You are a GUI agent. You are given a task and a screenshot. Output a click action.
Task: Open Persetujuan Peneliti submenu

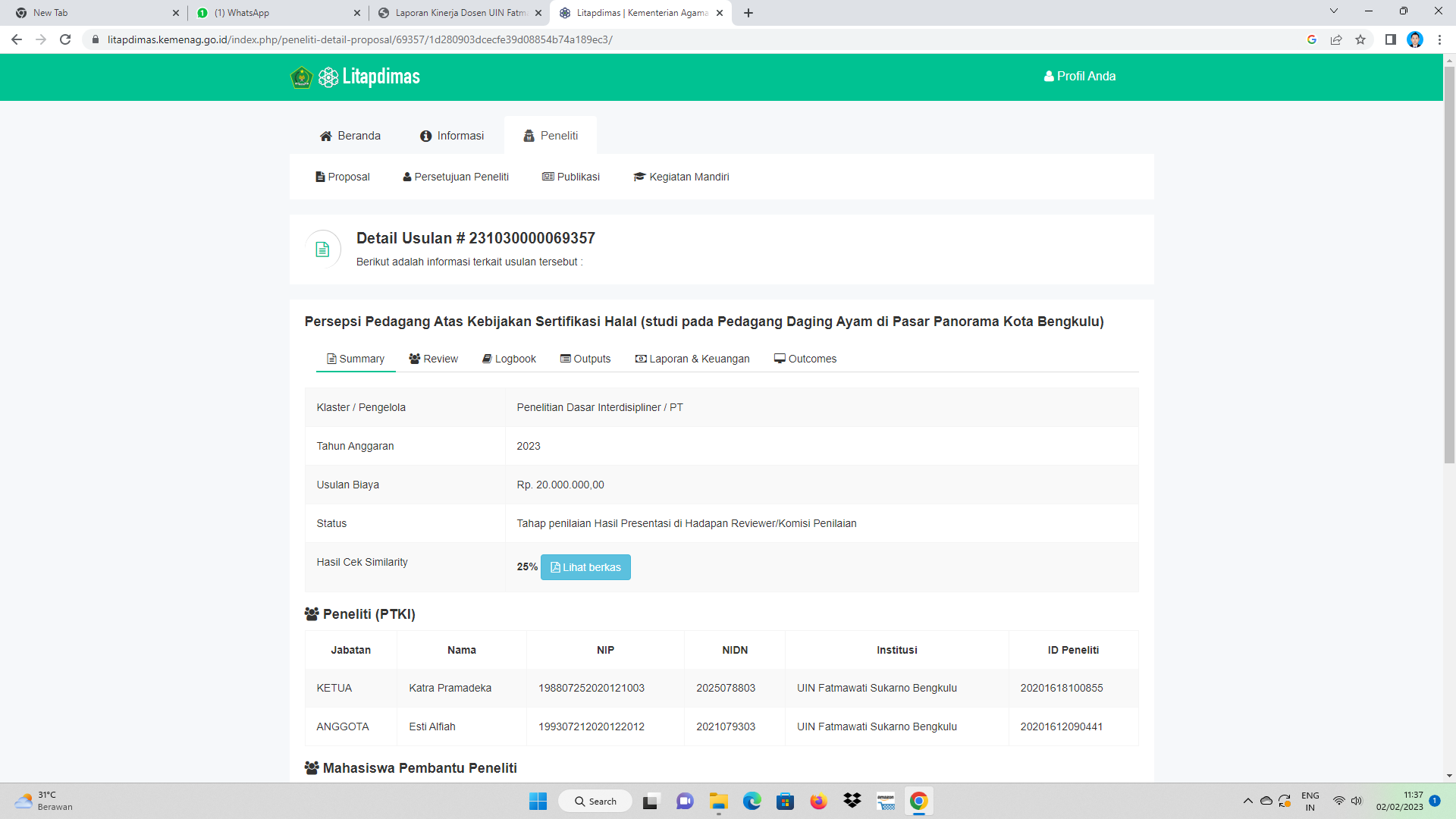455,177
